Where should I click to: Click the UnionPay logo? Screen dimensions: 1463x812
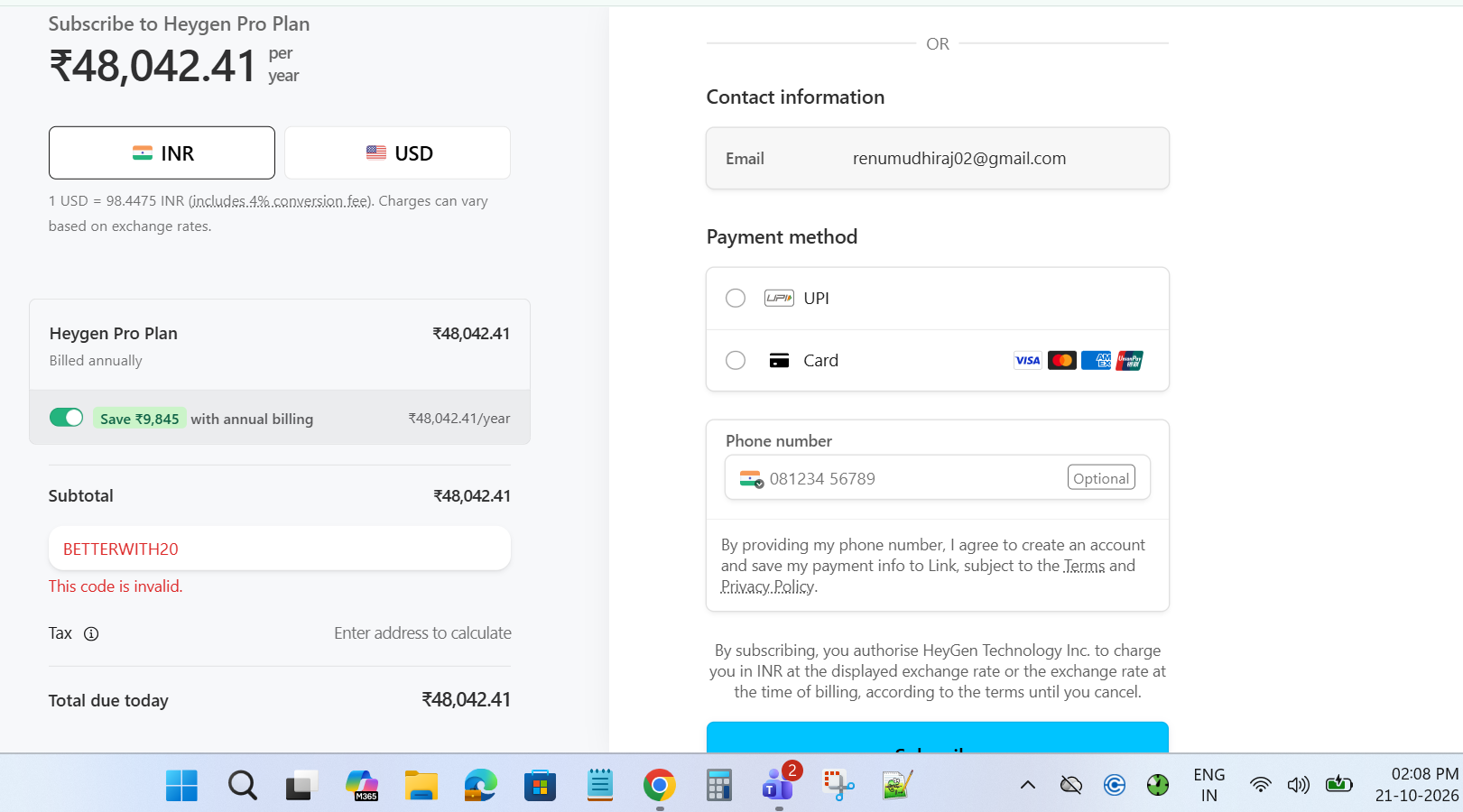[1129, 360]
